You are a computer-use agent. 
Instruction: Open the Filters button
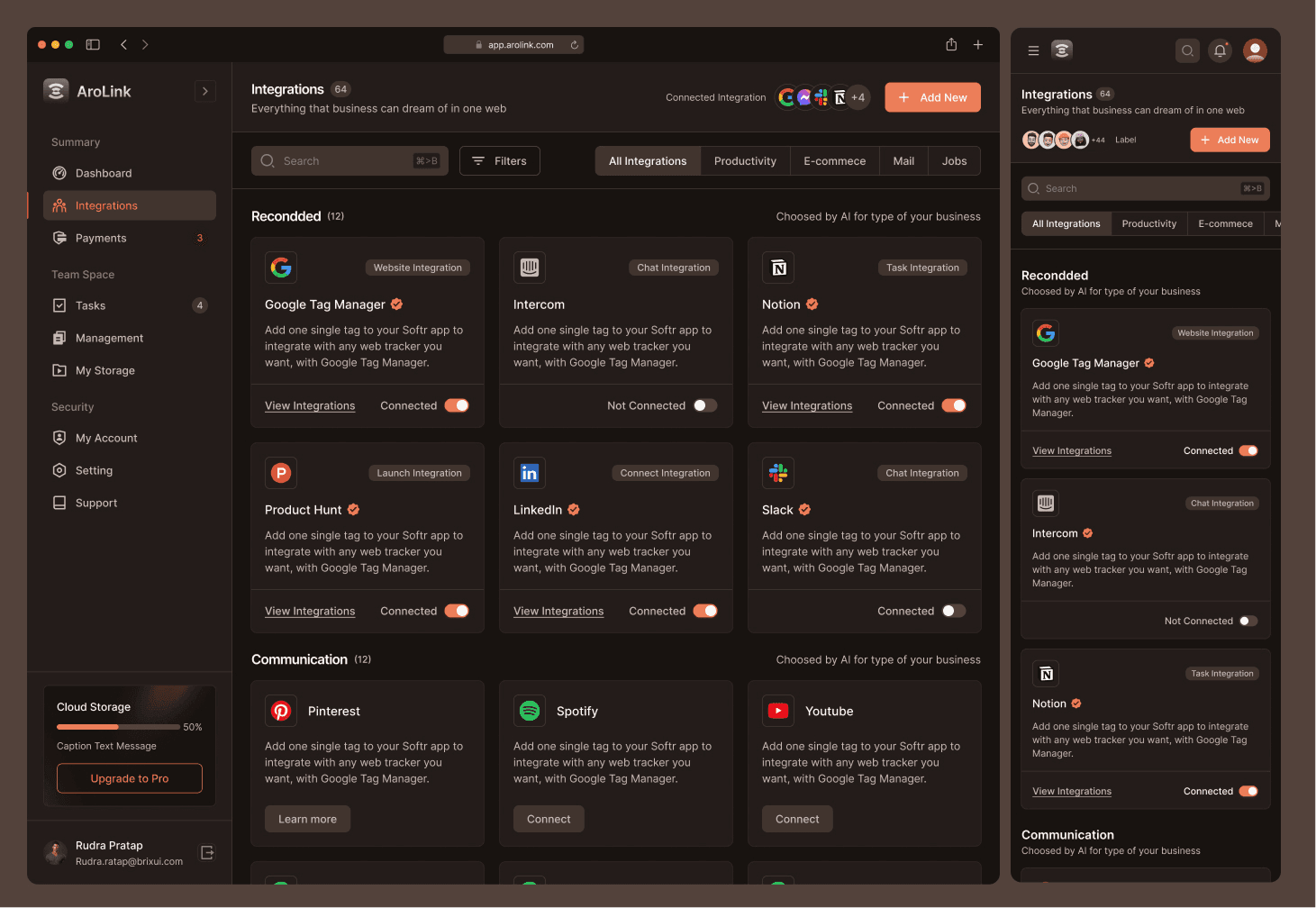[500, 160]
